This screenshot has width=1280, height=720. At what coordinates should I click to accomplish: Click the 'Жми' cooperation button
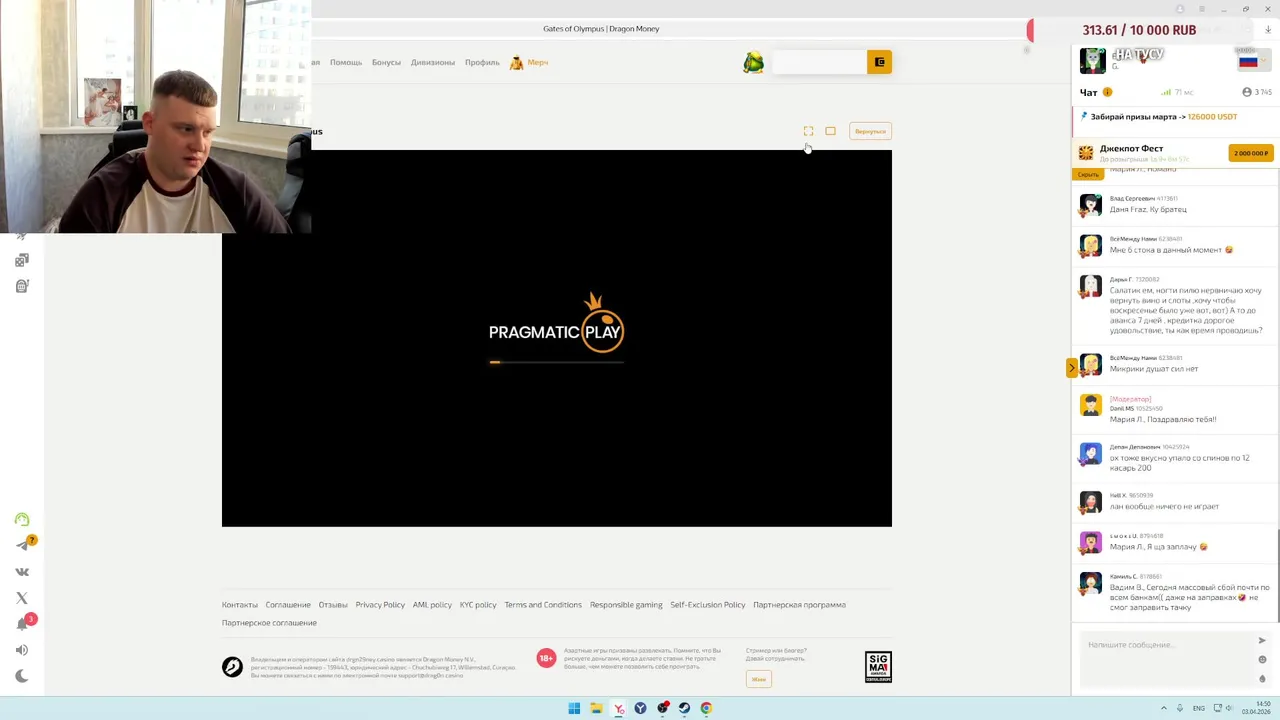(x=758, y=679)
